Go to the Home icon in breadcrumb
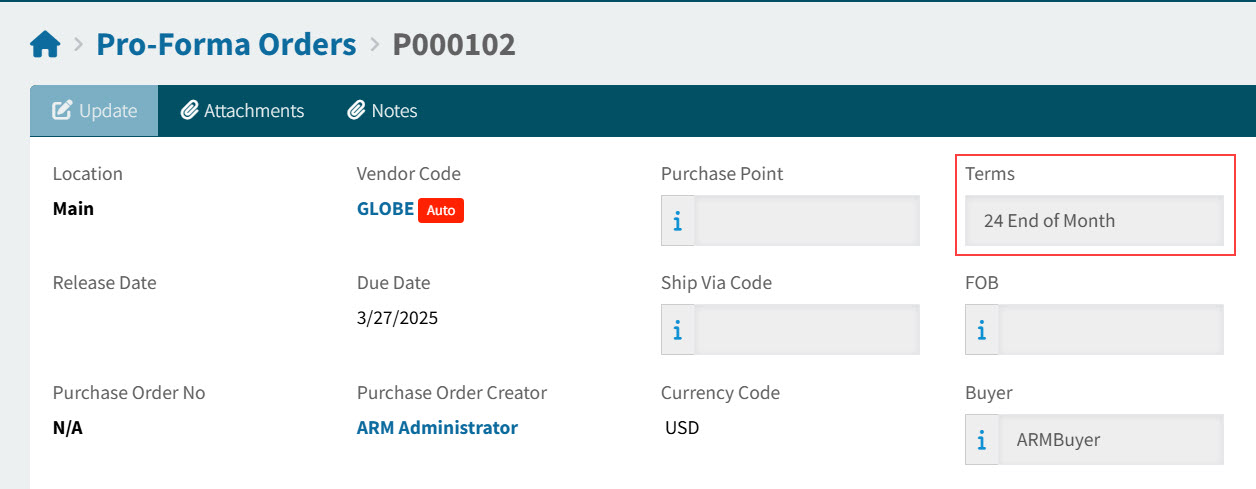Screen dimensions: 1256x489 point(46,45)
